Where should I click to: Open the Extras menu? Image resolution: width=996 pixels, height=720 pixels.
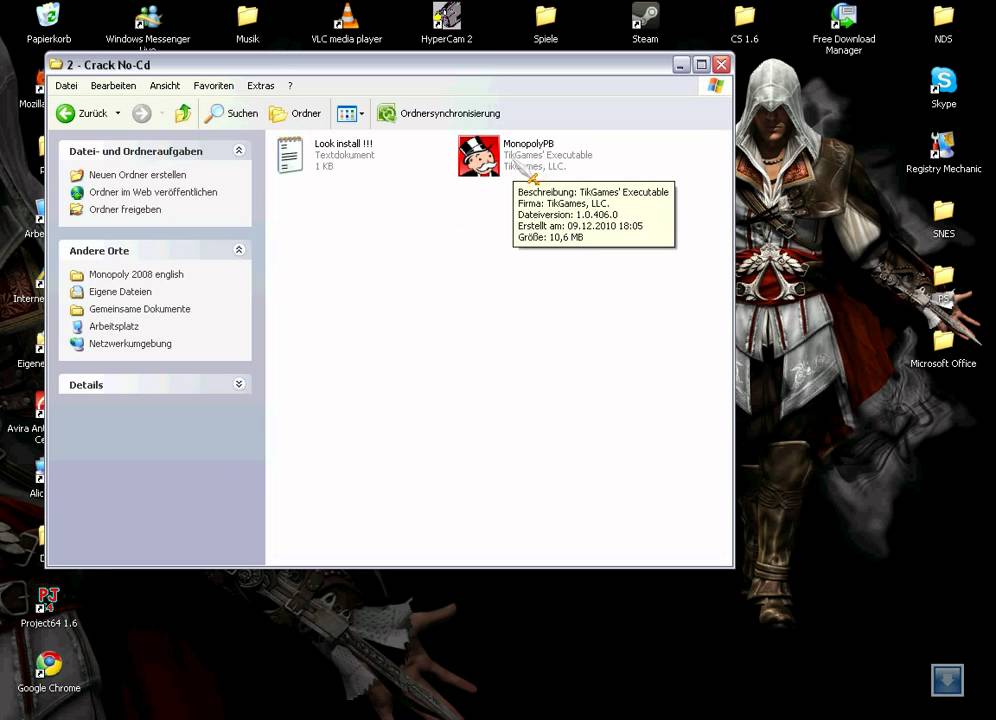[x=260, y=86]
